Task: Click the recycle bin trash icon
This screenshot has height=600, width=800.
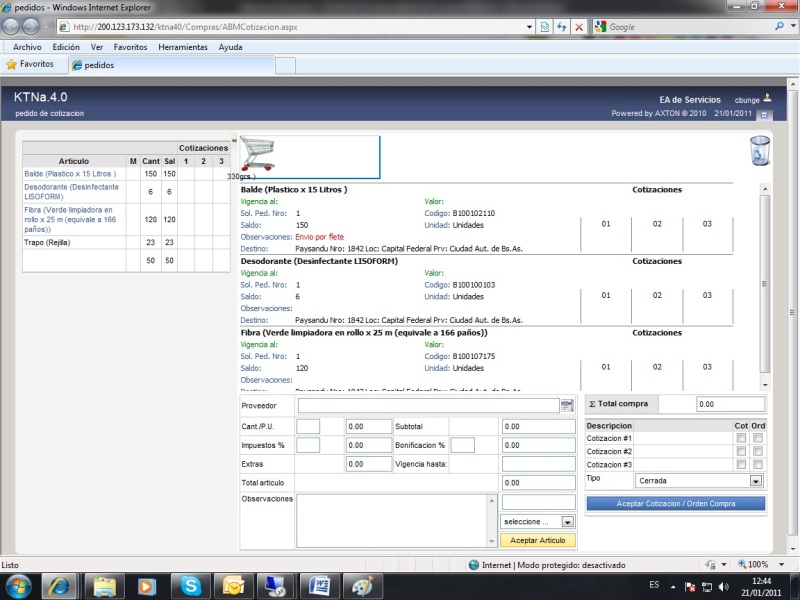Action: click(x=760, y=151)
